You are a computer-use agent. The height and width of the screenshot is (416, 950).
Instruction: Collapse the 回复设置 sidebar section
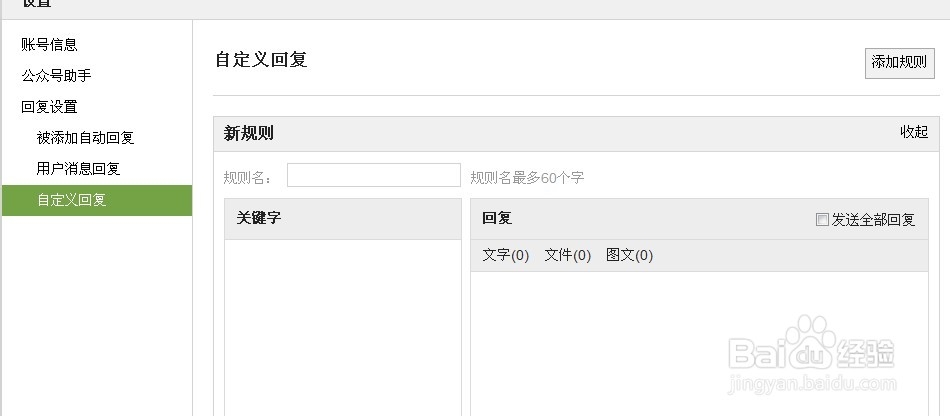coord(49,106)
